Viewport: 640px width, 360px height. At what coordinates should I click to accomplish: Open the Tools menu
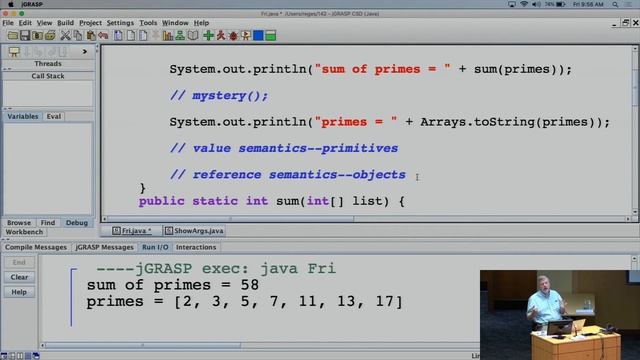148,23
